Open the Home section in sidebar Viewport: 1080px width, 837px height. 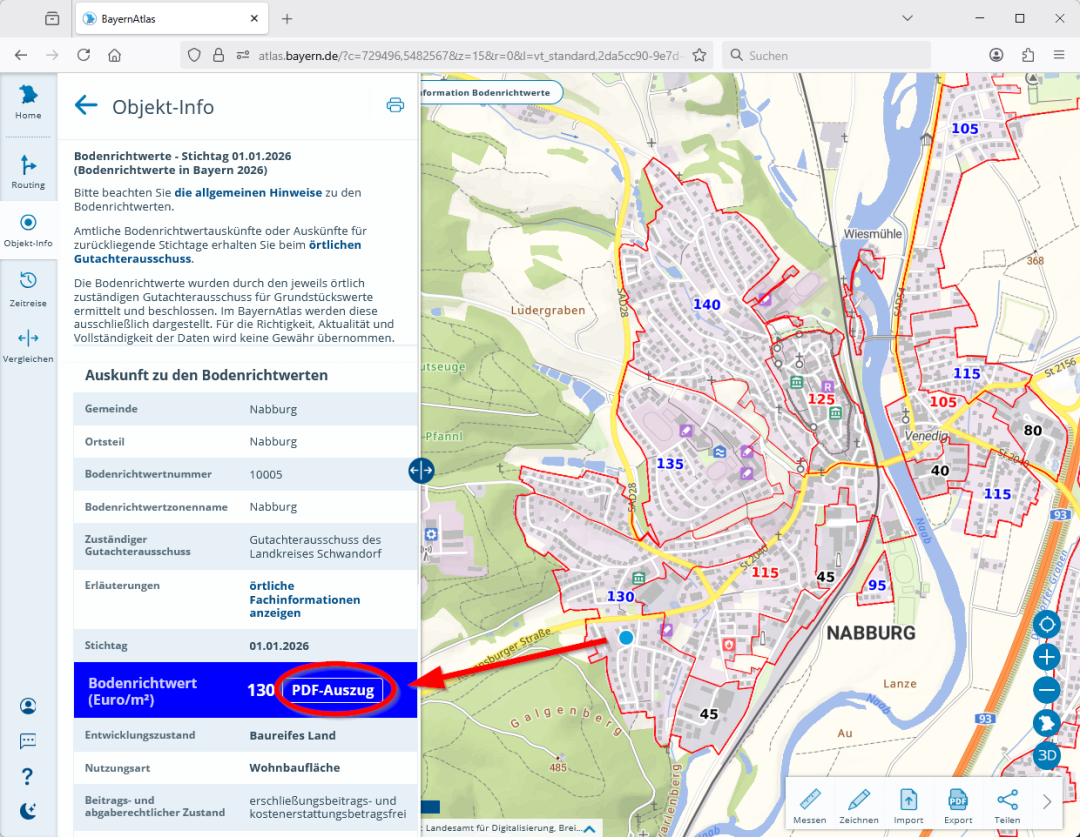pos(28,102)
